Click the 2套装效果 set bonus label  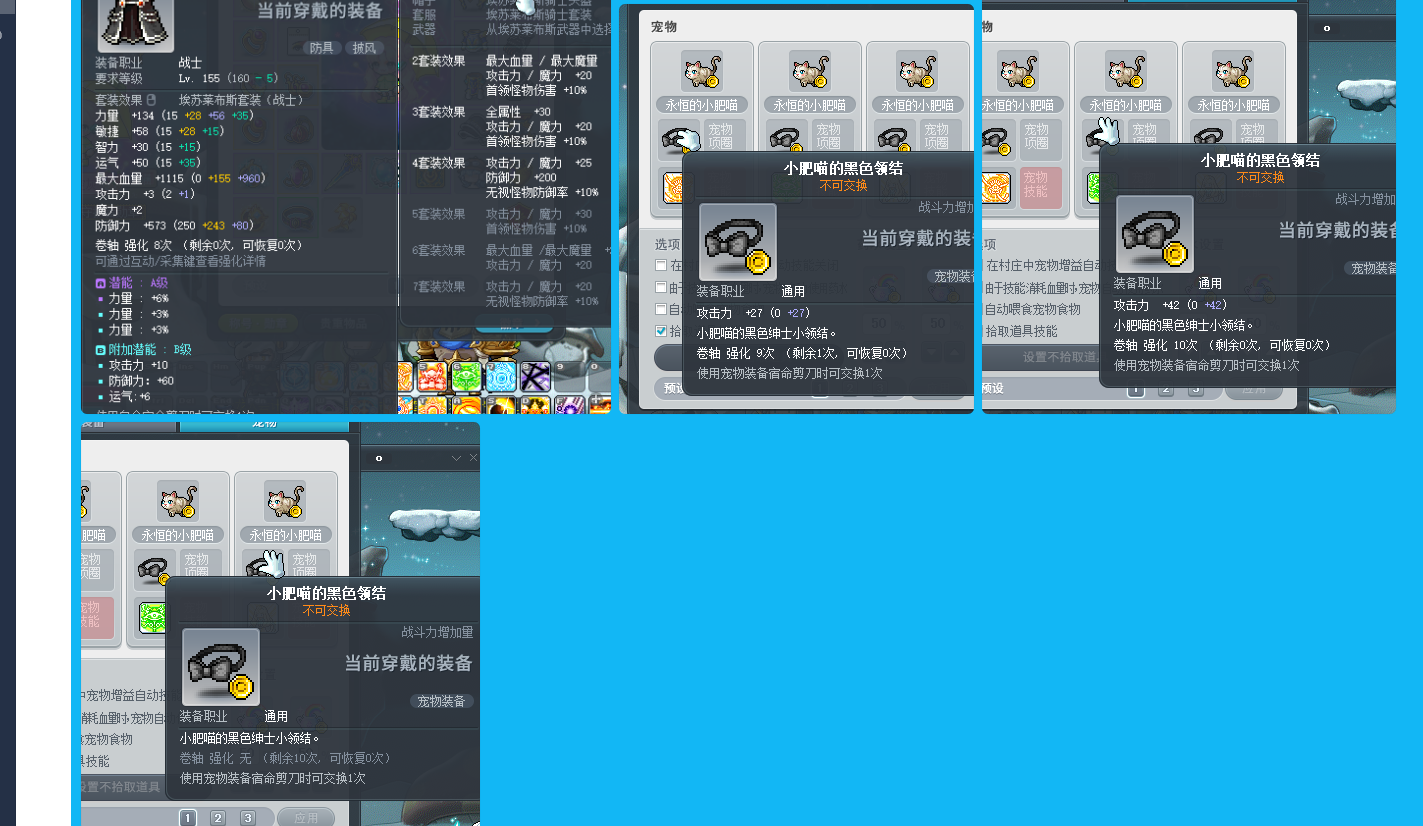[439, 61]
